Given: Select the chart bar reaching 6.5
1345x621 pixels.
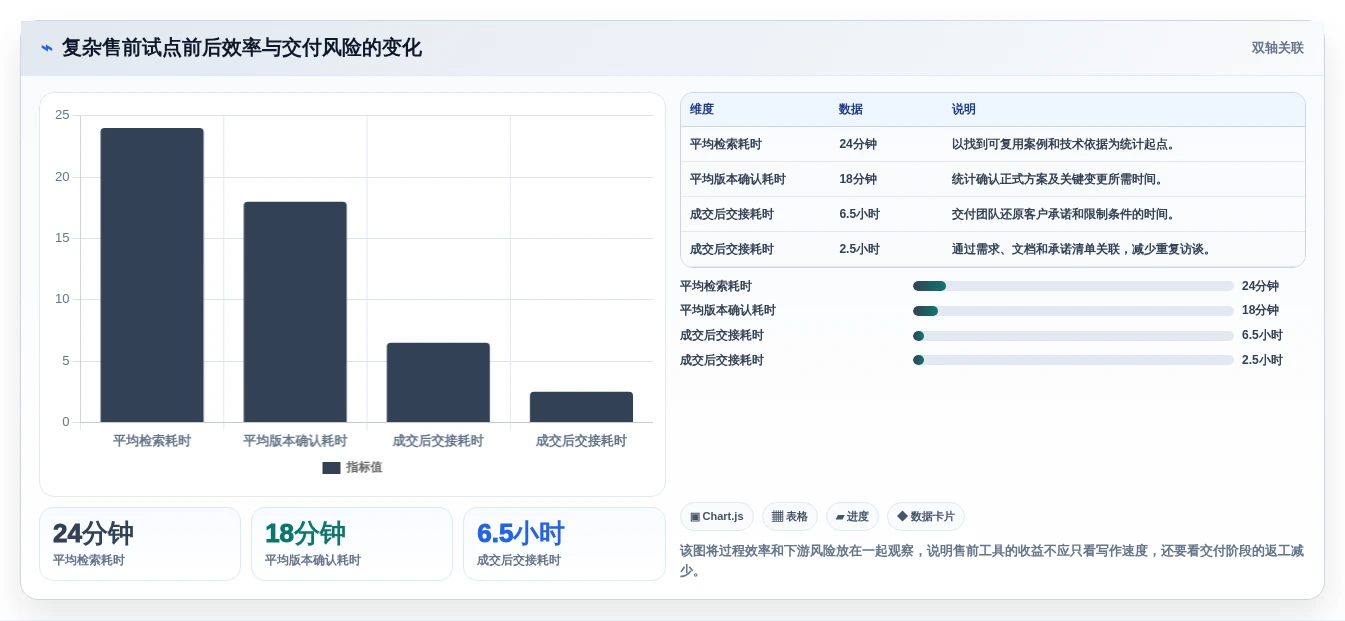Looking at the screenshot, I should coord(438,382).
